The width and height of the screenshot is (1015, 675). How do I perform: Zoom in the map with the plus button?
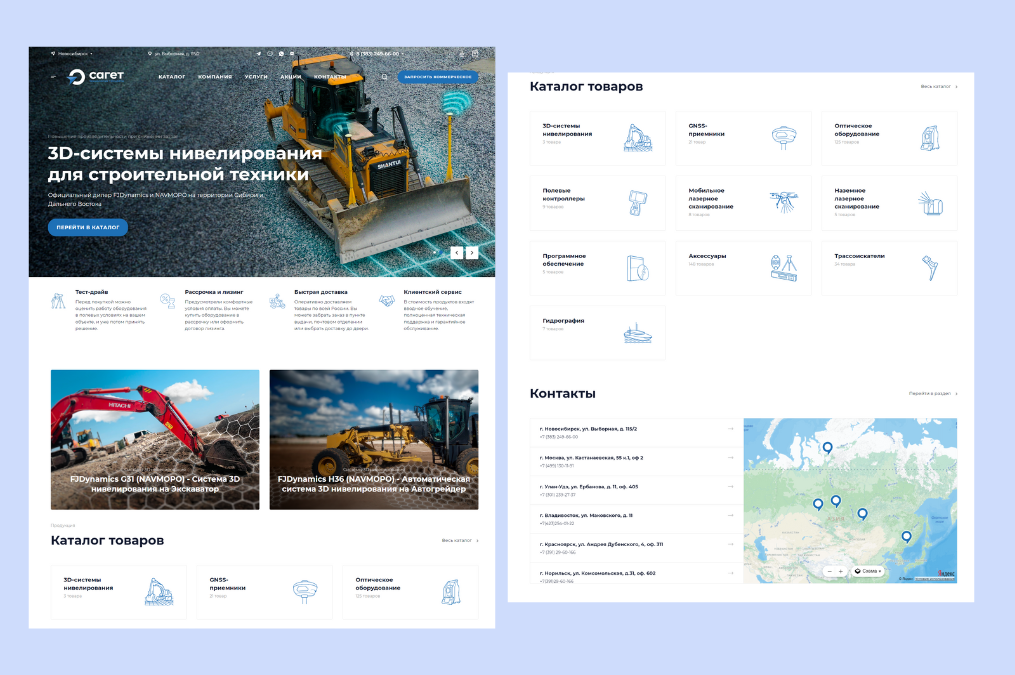click(841, 571)
